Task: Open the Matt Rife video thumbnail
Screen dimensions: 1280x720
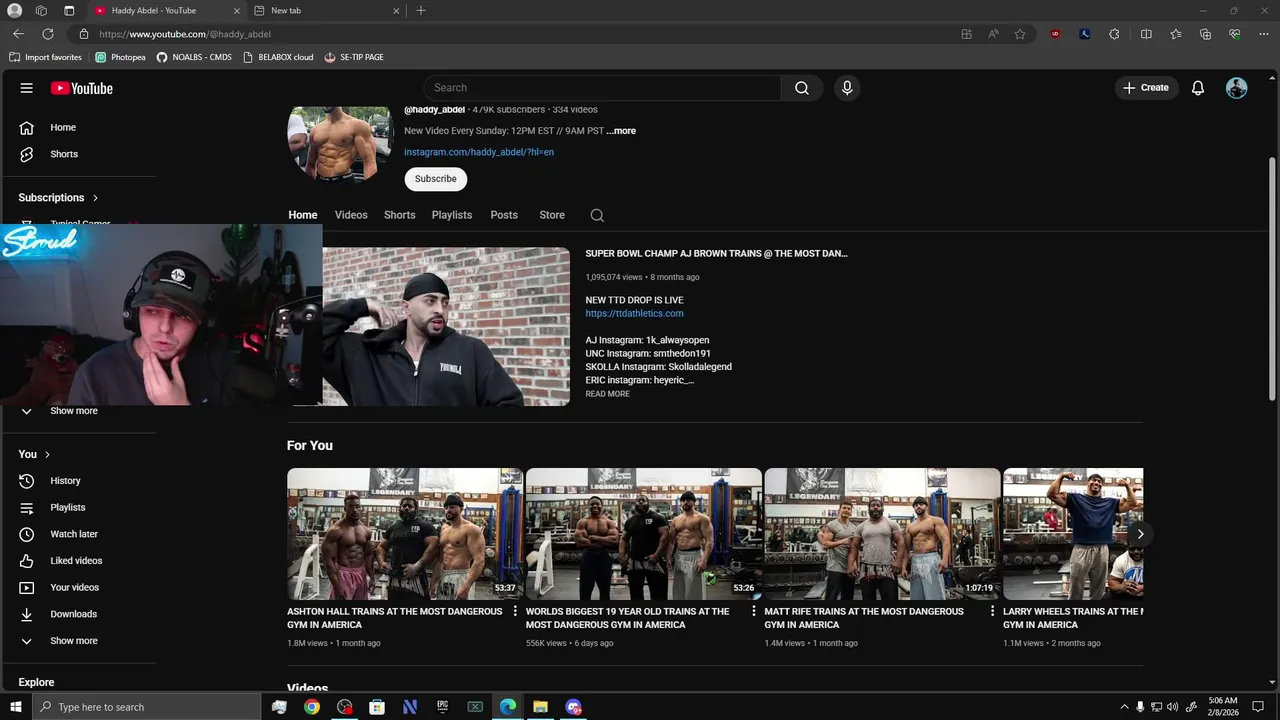Action: [882, 534]
